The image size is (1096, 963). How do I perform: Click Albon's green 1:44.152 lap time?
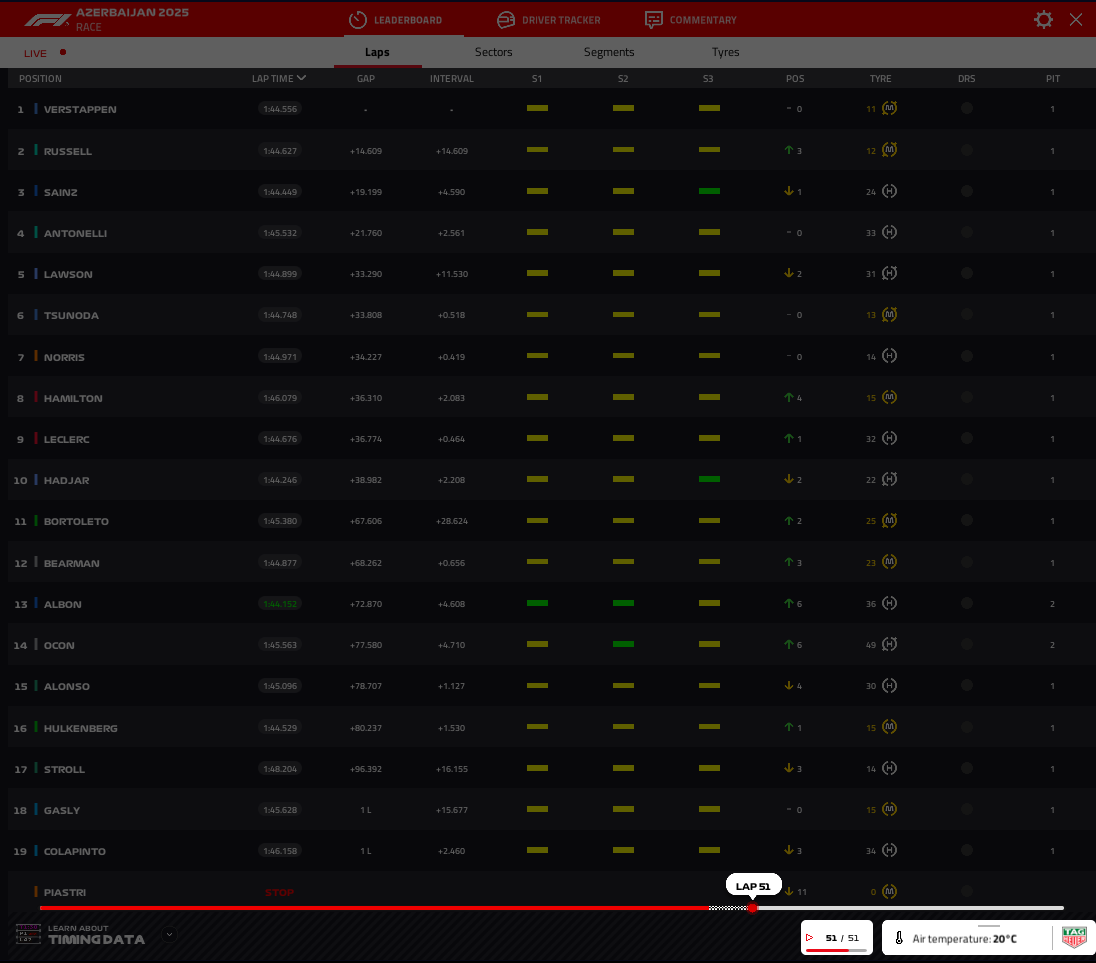point(280,604)
